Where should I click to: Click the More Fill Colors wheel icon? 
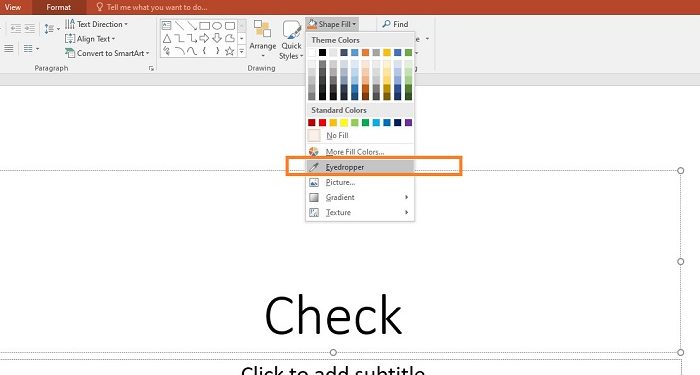coord(314,152)
